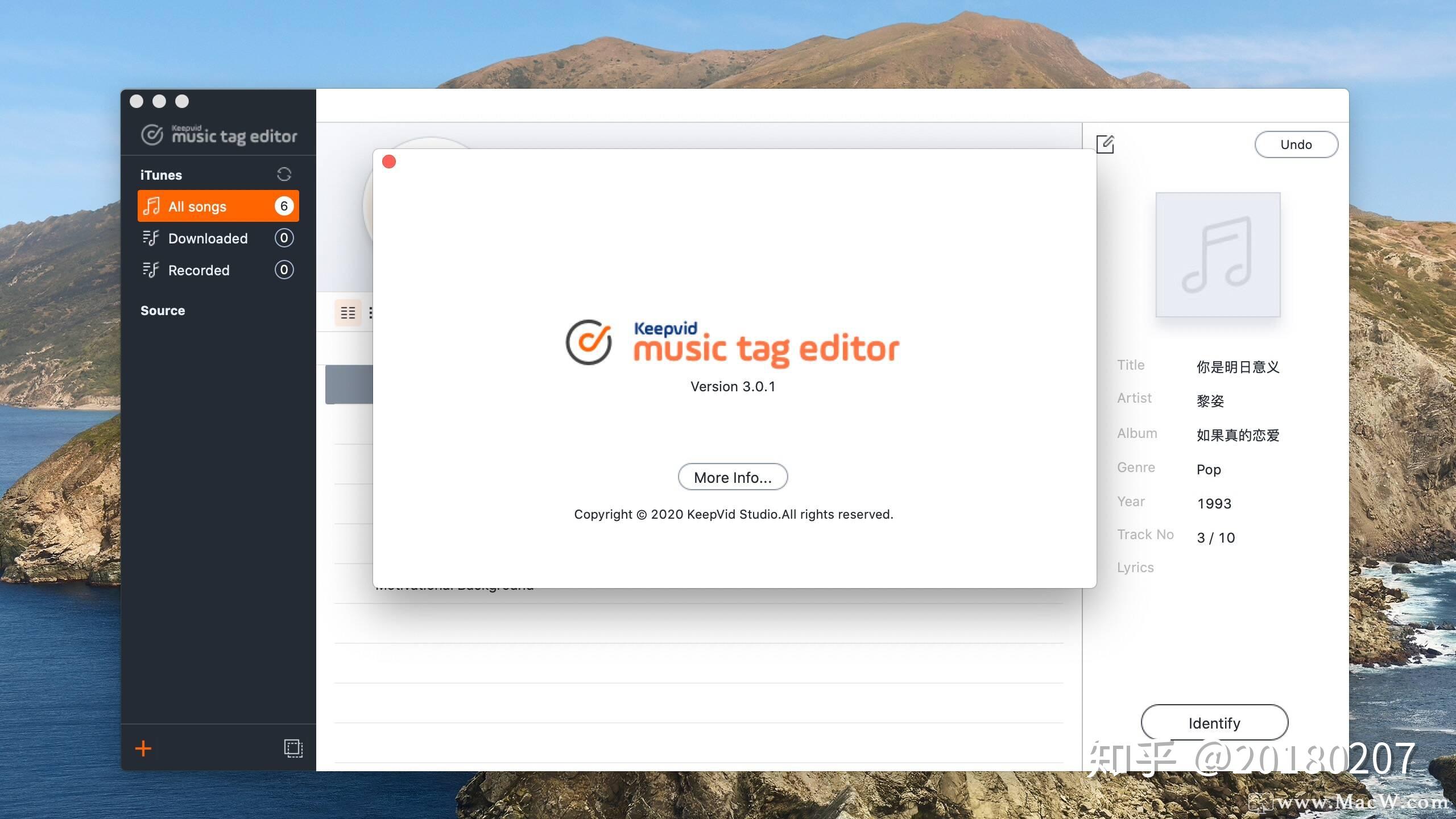Click the Genre value Pop
1456x819 pixels.
tap(1209, 469)
